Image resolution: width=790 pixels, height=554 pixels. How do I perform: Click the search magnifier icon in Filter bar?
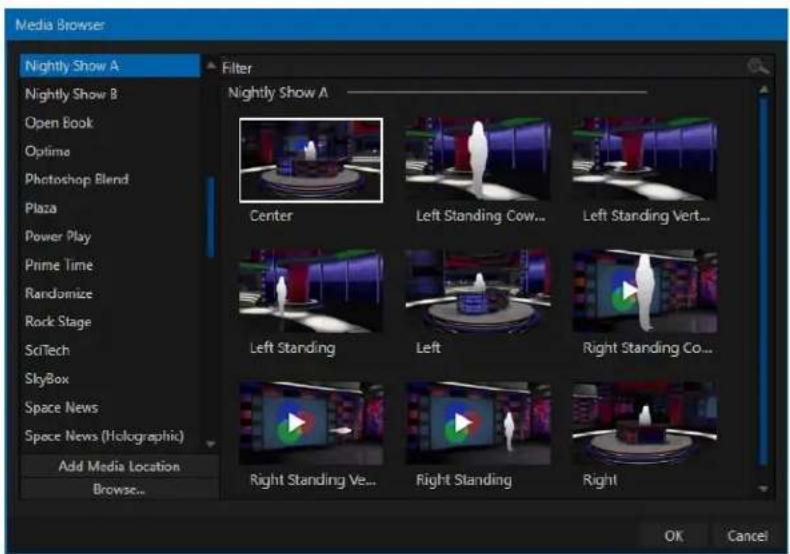(758, 66)
